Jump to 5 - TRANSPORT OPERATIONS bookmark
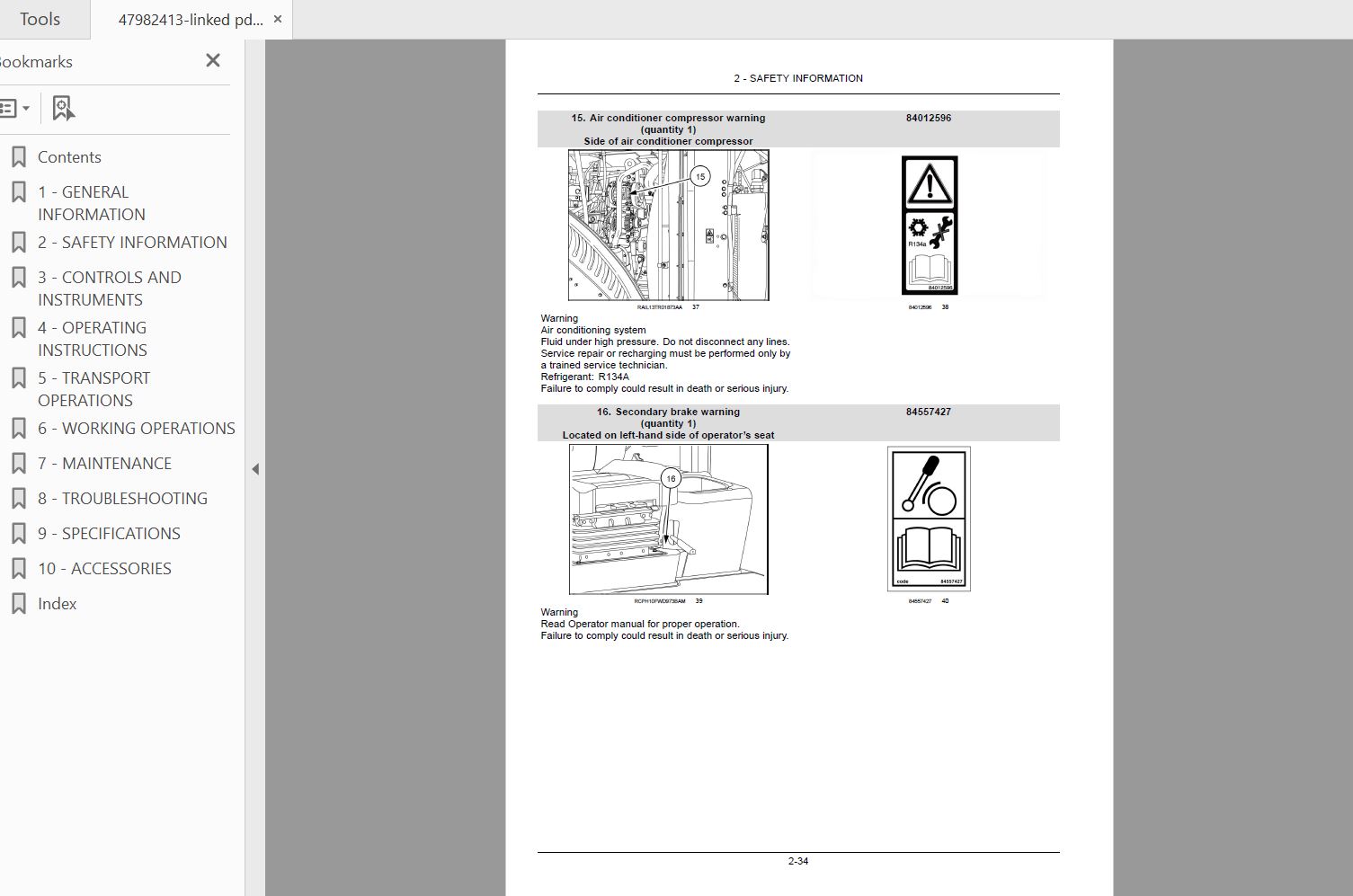This screenshot has width=1353, height=896. [x=94, y=389]
